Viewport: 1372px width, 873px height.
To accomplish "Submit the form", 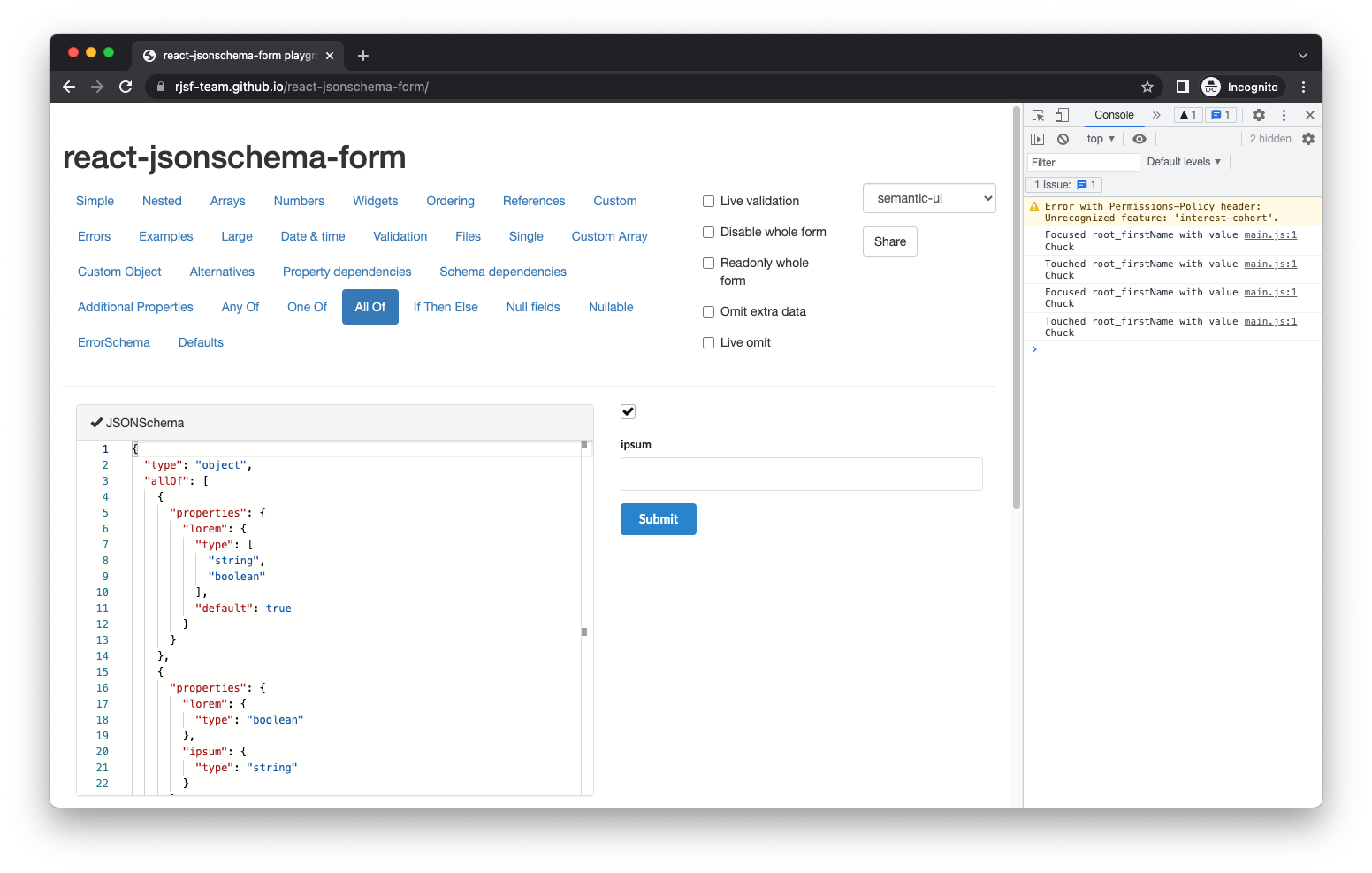I will click(658, 519).
